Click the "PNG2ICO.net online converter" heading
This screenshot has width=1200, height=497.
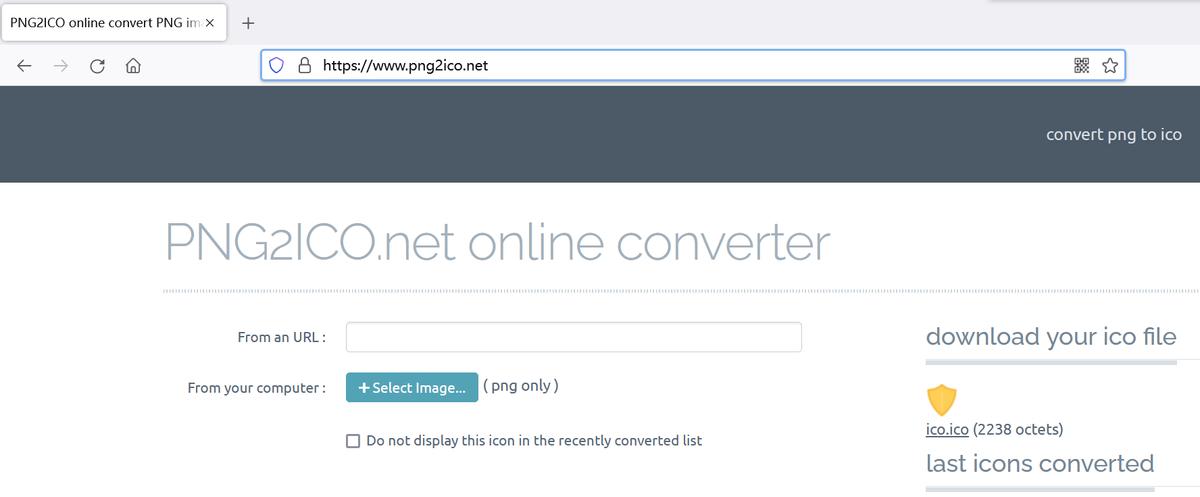498,243
